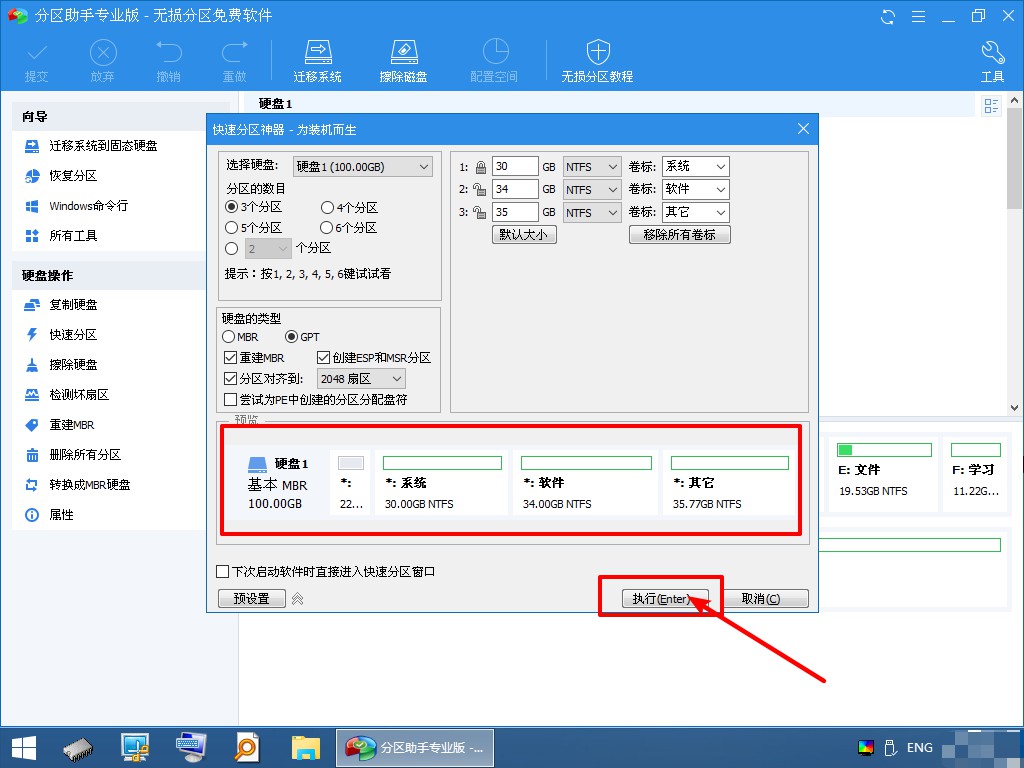Select the MBR disk type radio
The height and width of the screenshot is (768, 1024).
point(229,337)
